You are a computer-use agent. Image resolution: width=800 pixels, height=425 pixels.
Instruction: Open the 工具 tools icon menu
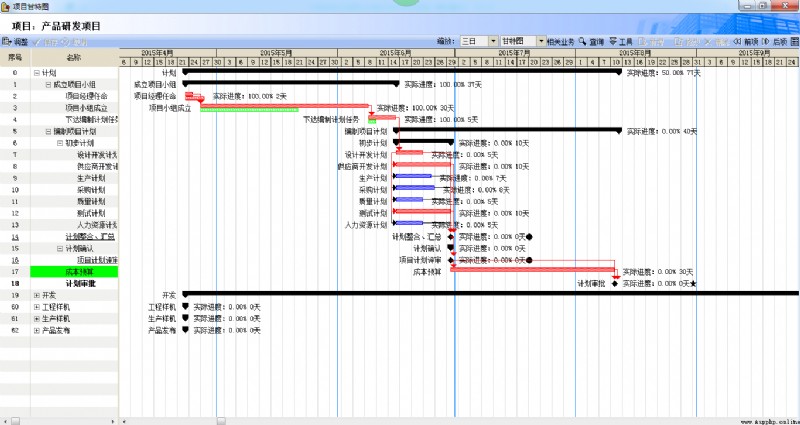613,41
